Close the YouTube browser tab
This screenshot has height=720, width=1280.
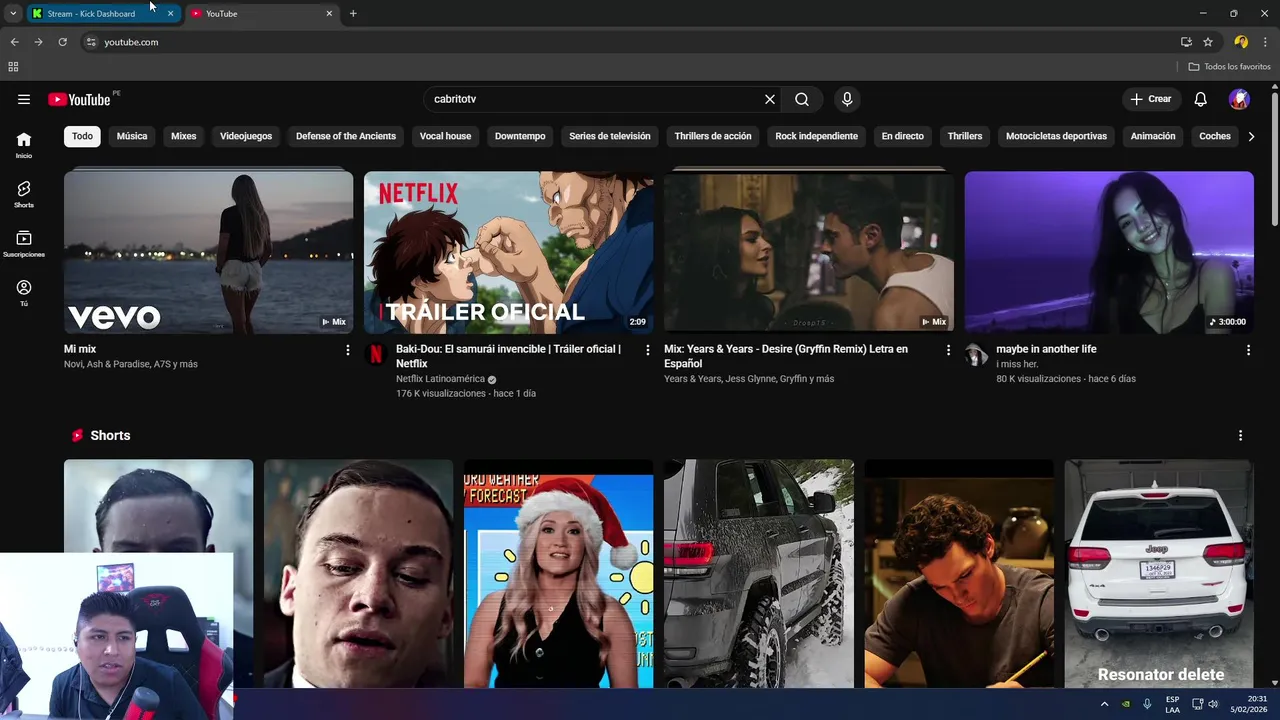[x=329, y=14]
